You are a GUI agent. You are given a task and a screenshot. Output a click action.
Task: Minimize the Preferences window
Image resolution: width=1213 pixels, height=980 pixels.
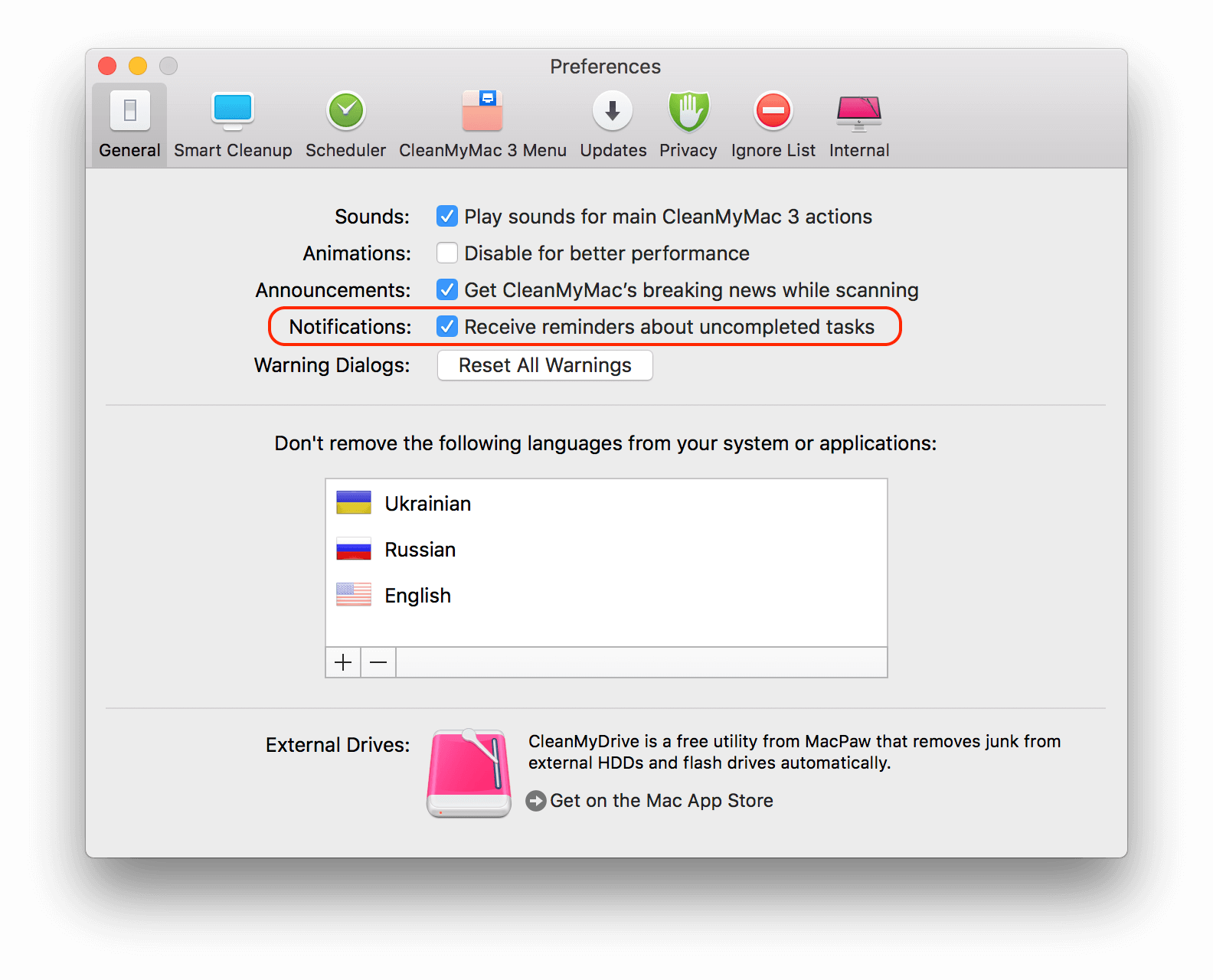tap(138, 66)
